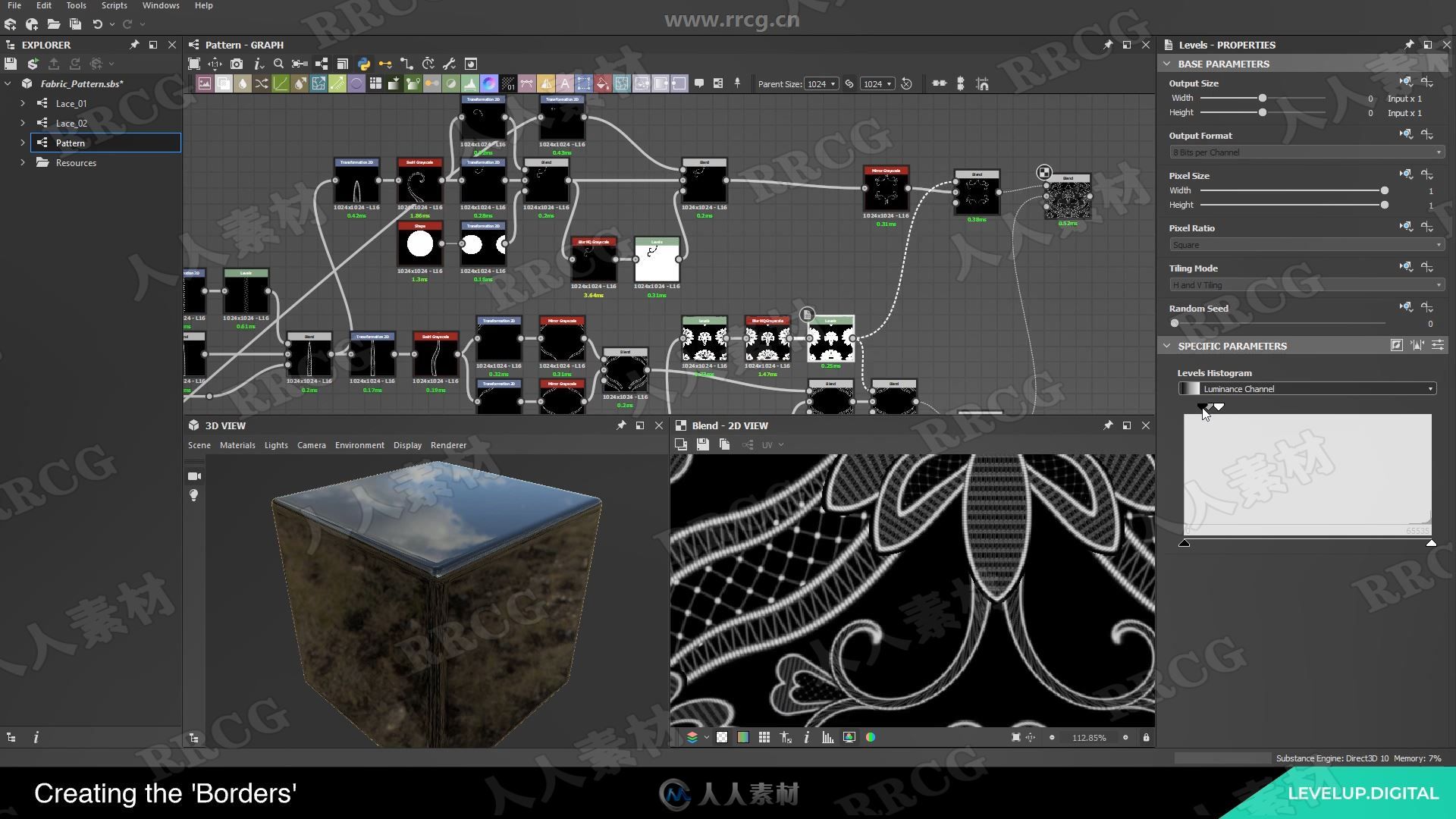Select the Pattern graph in Explorer

click(x=70, y=143)
